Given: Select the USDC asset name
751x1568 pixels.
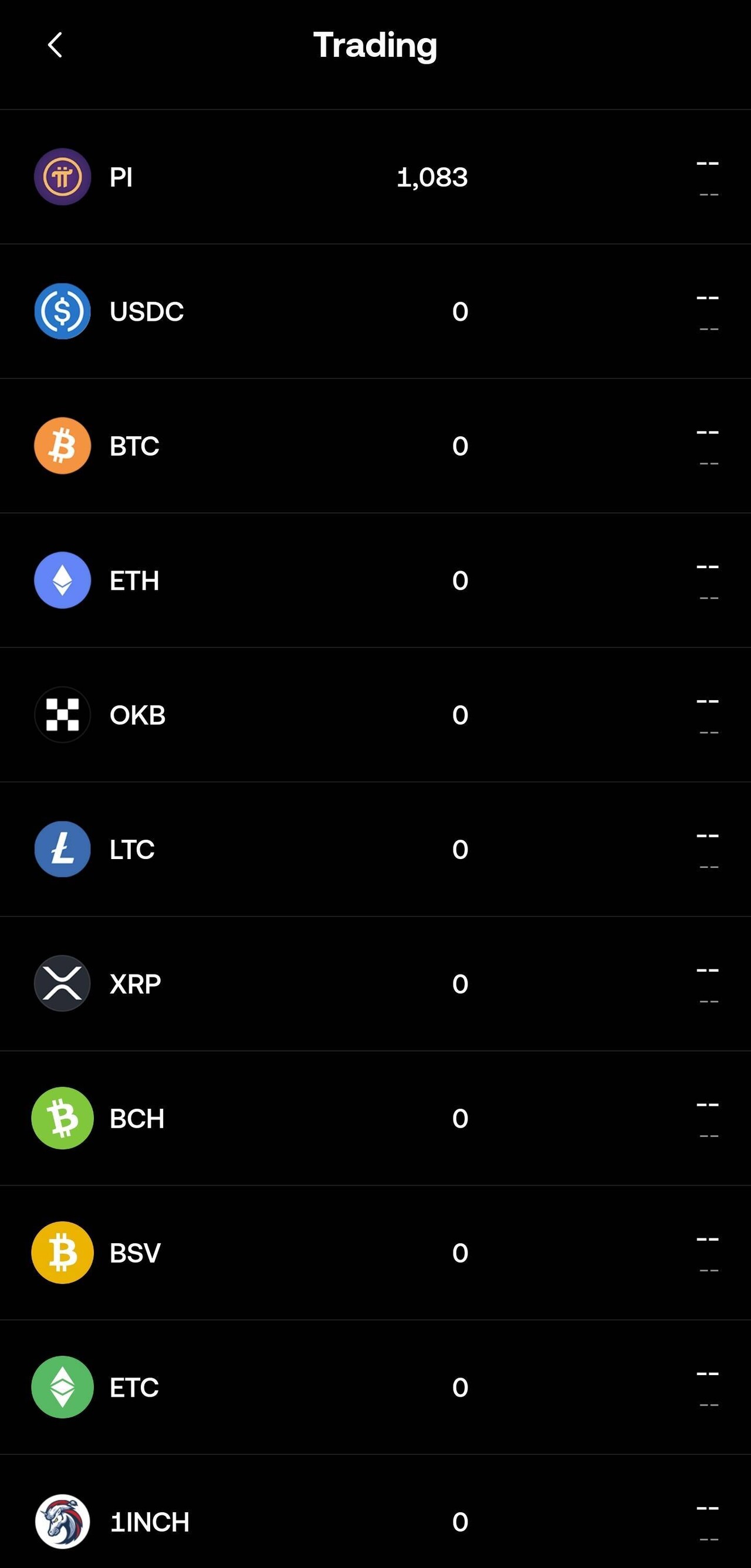Looking at the screenshot, I should [x=146, y=311].
